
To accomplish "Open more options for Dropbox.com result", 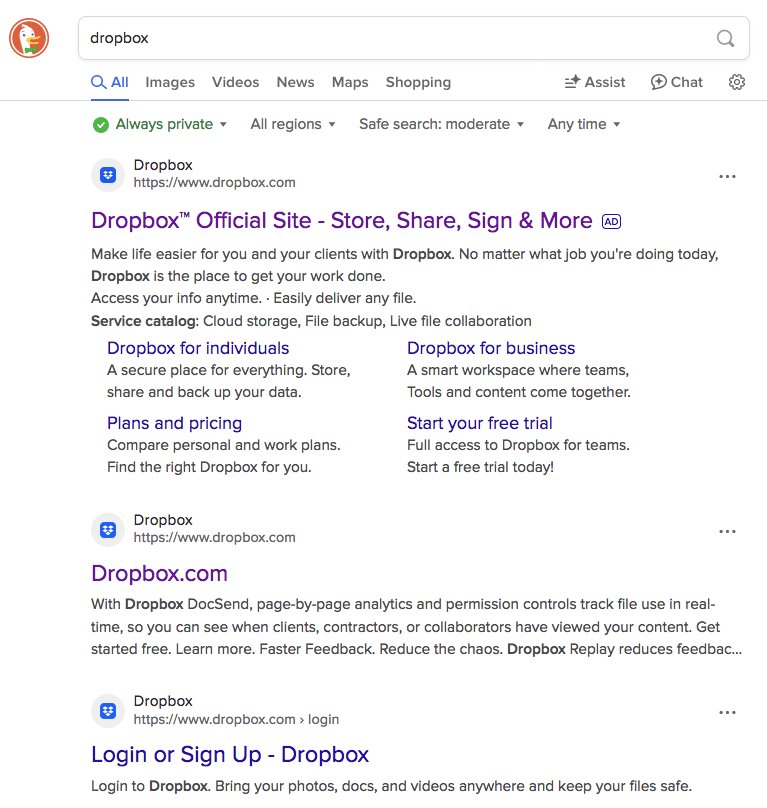I will [727, 531].
